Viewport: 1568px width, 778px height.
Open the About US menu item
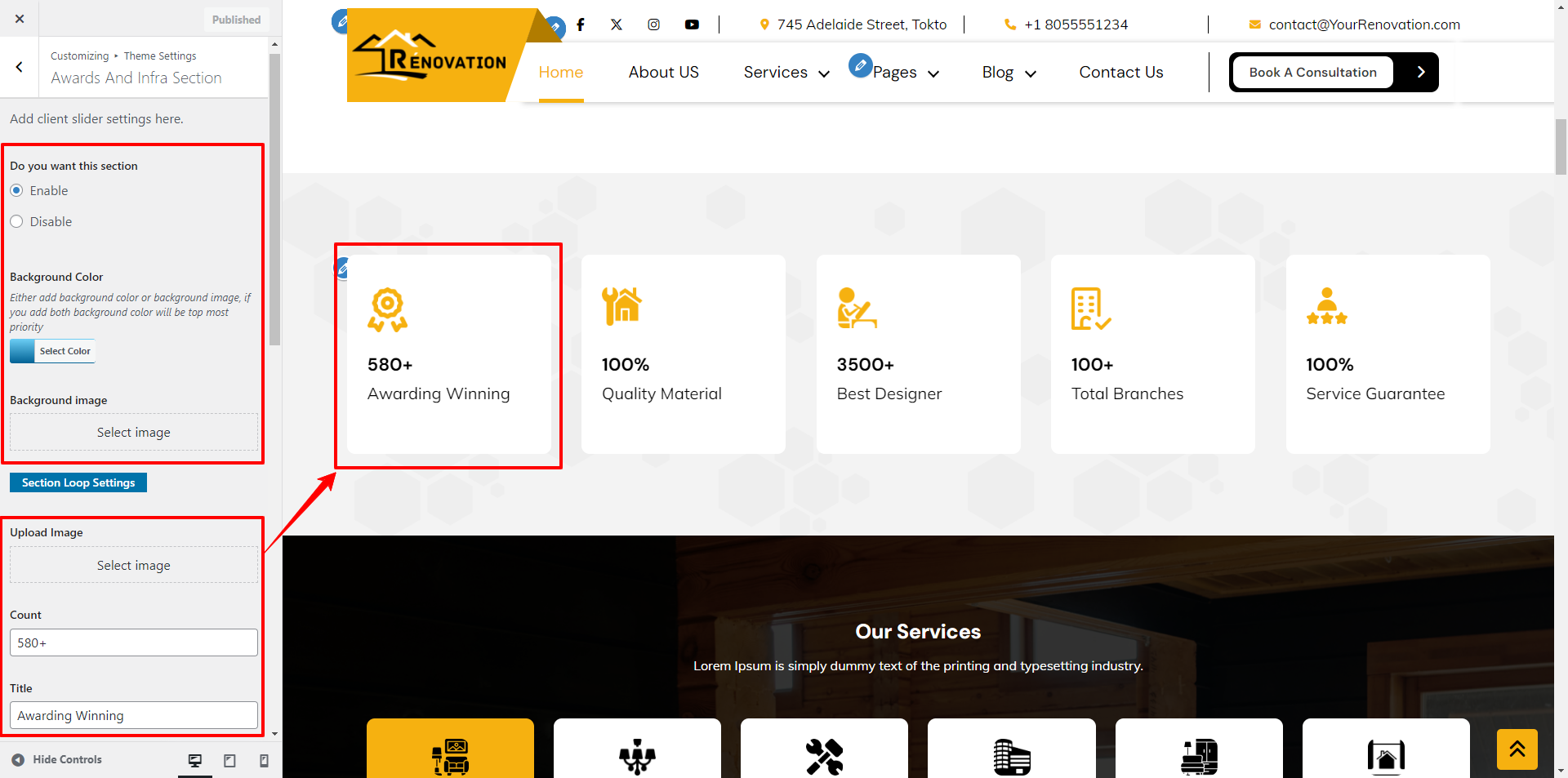(663, 72)
